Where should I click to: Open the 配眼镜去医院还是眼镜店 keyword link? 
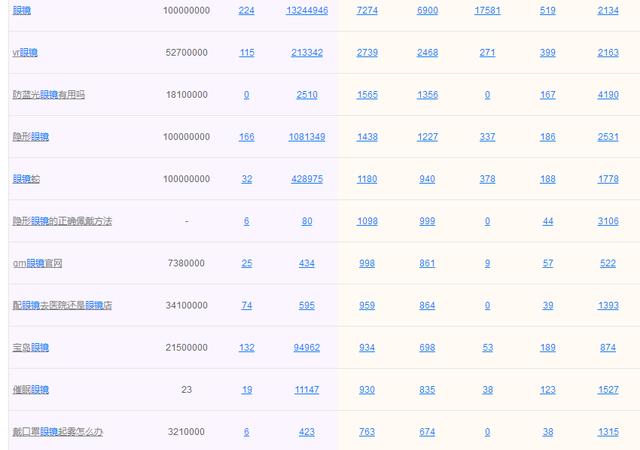[62, 305]
